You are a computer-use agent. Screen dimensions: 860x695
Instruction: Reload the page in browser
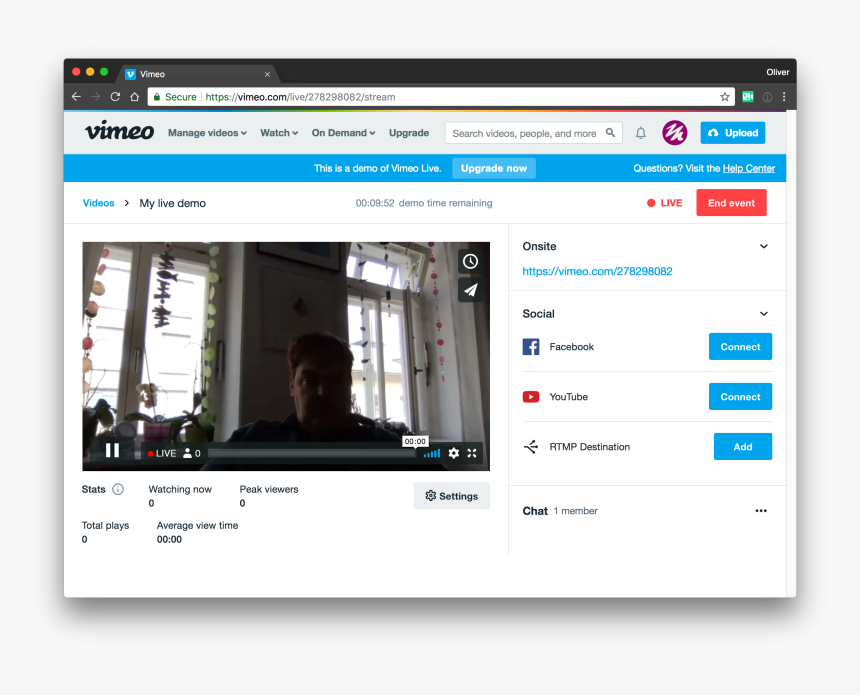click(115, 97)
